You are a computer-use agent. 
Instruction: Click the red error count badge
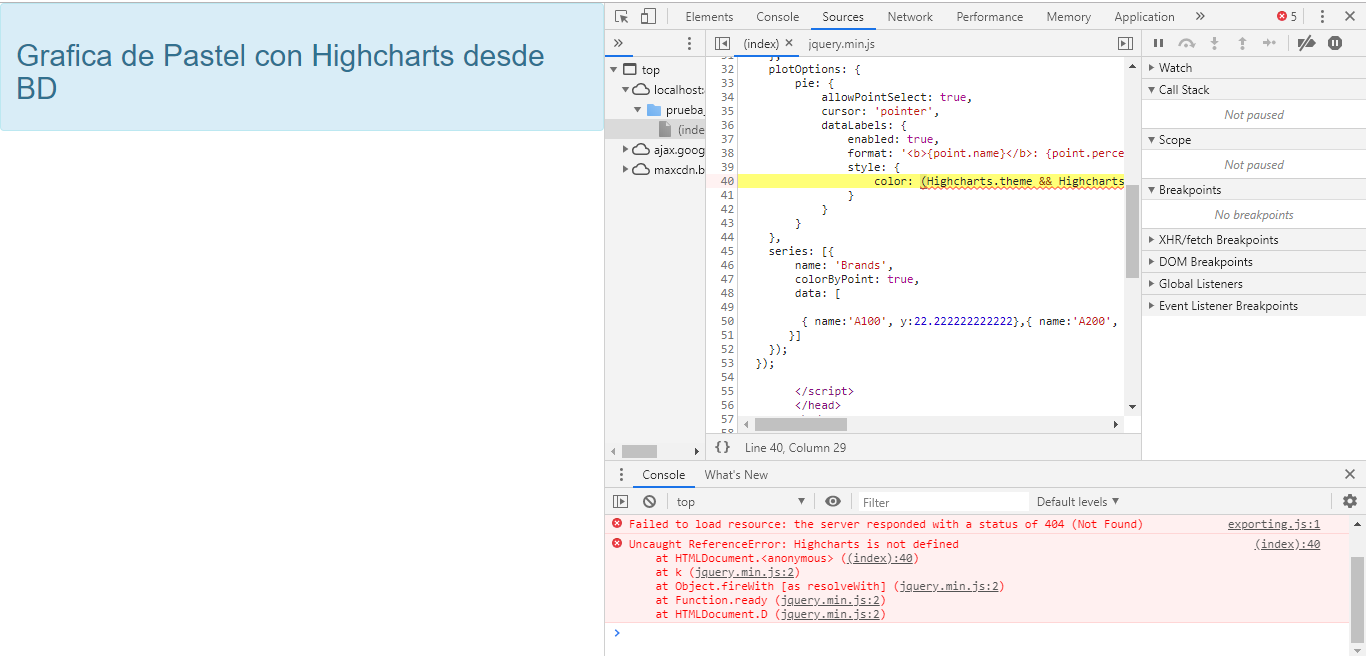[1287, 17]
